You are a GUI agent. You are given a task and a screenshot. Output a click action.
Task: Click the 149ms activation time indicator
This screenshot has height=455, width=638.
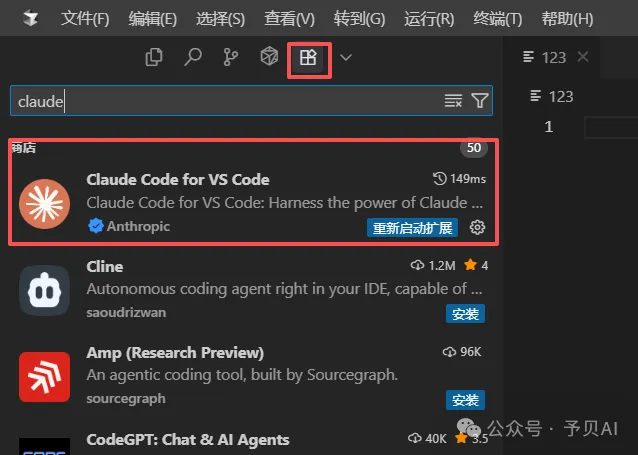point(459,179)
